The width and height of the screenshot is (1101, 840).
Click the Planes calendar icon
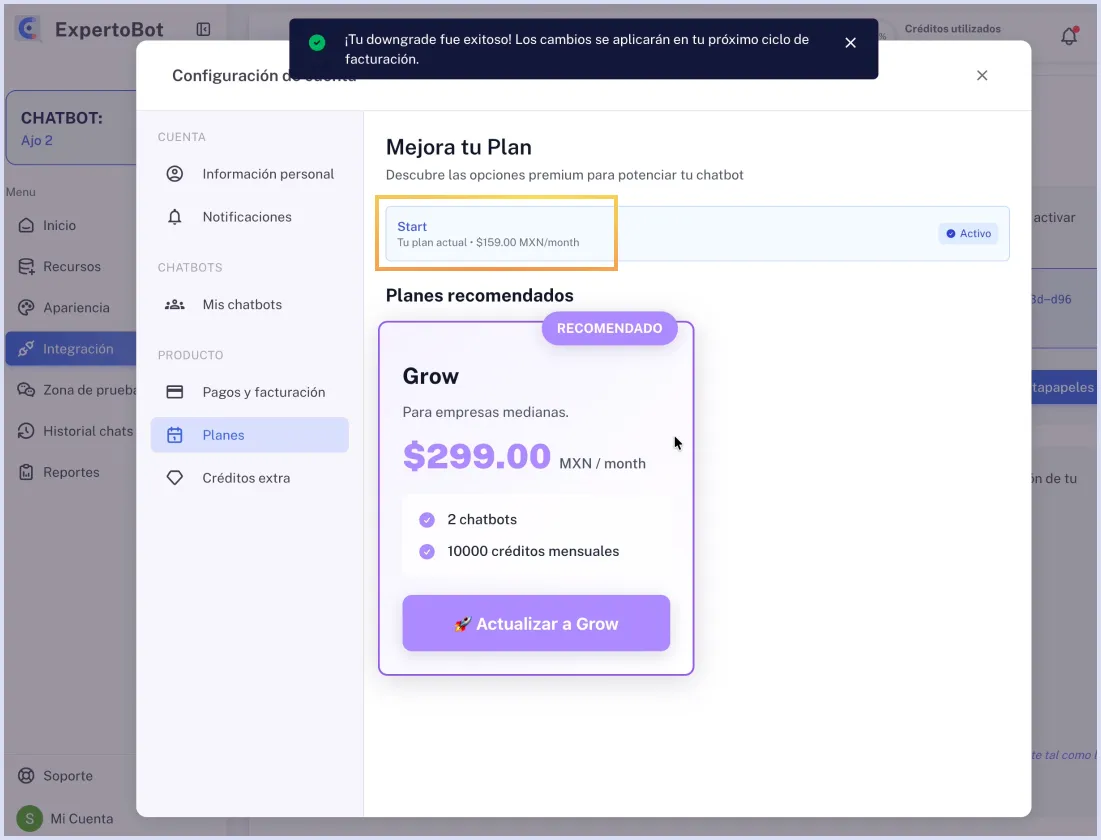[x=175, y=435]
